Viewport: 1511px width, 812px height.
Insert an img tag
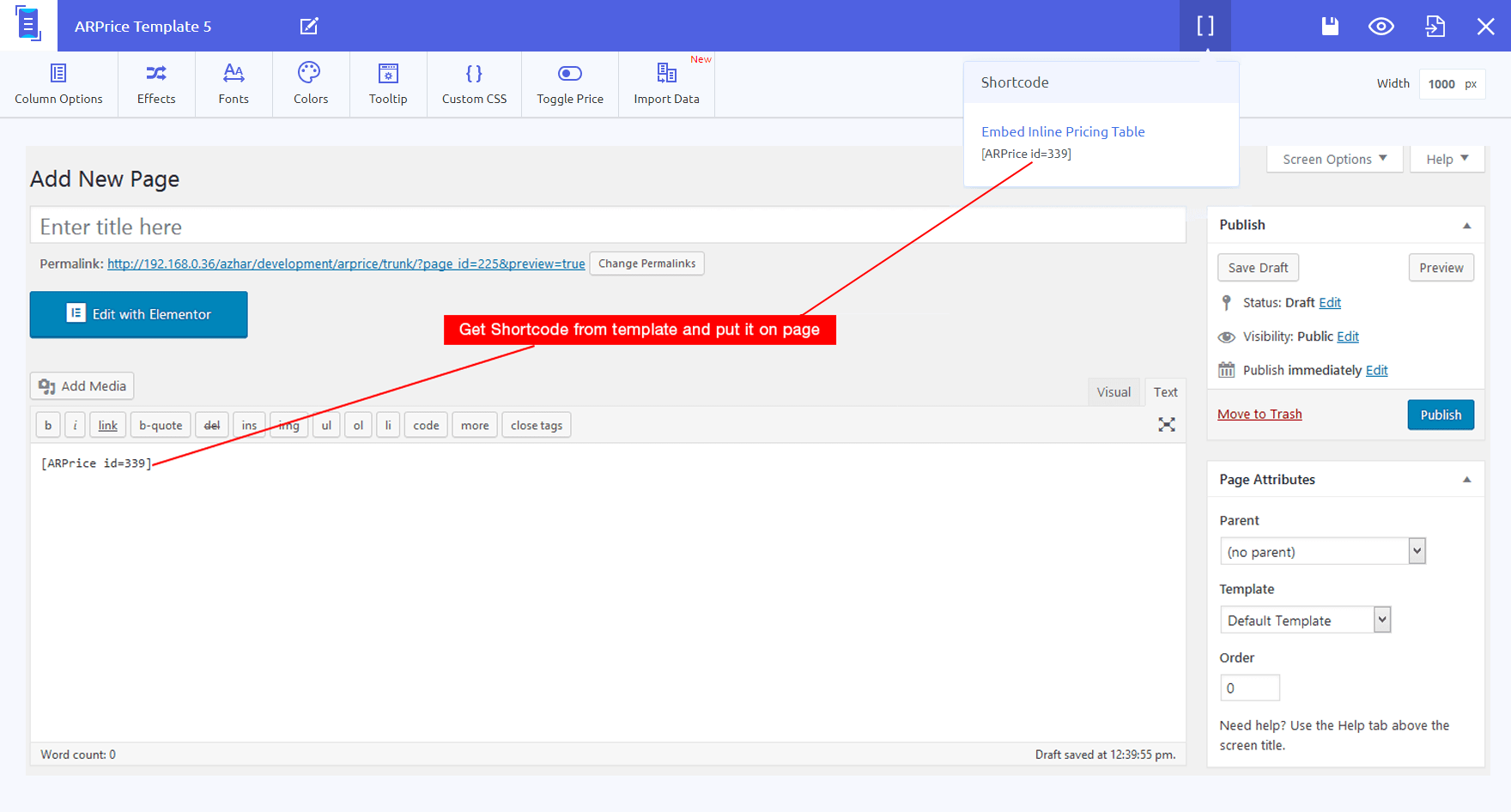click(x=289, y=425)
